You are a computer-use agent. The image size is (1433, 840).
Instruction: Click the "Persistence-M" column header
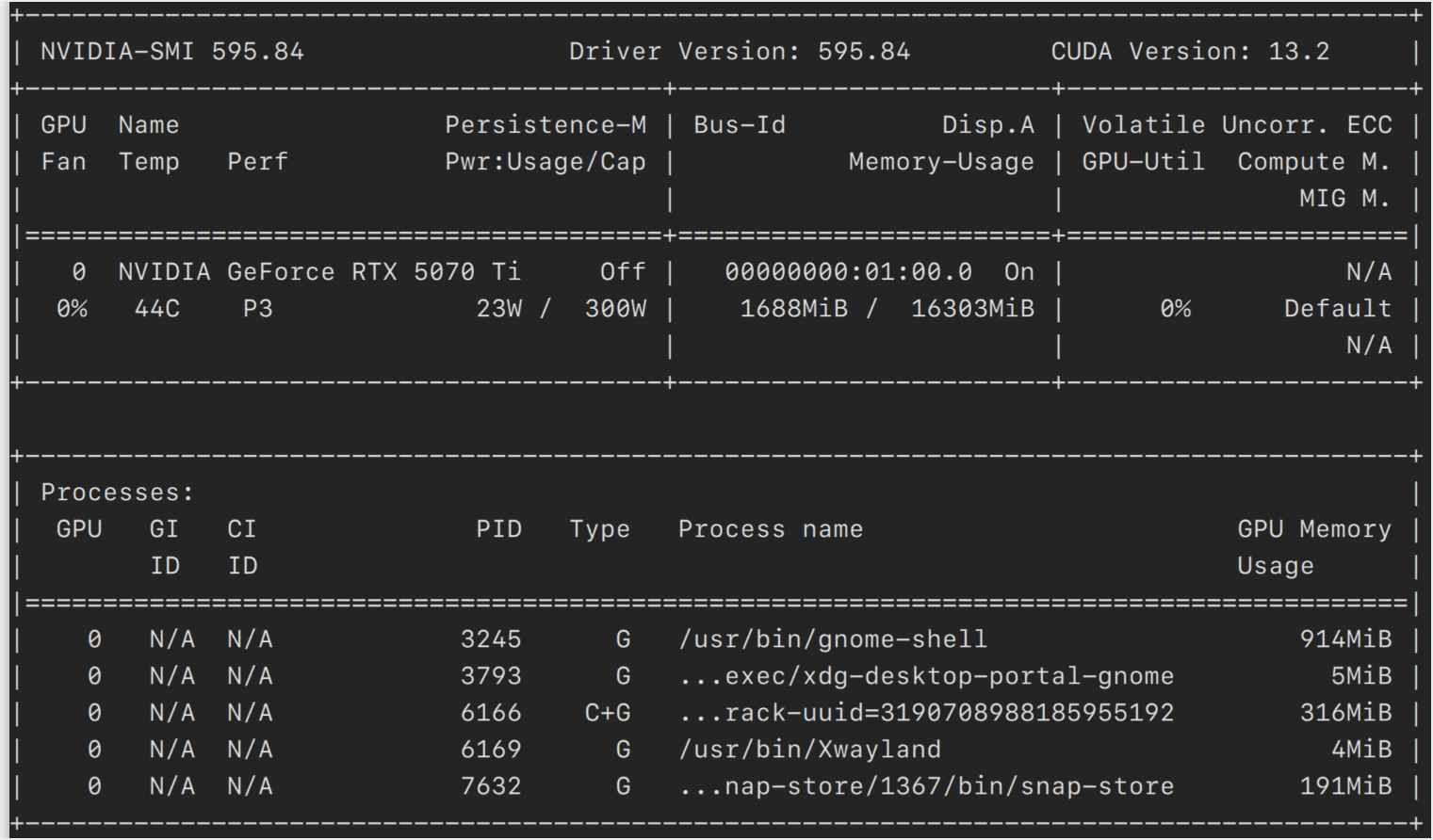(x=546, y=125)
